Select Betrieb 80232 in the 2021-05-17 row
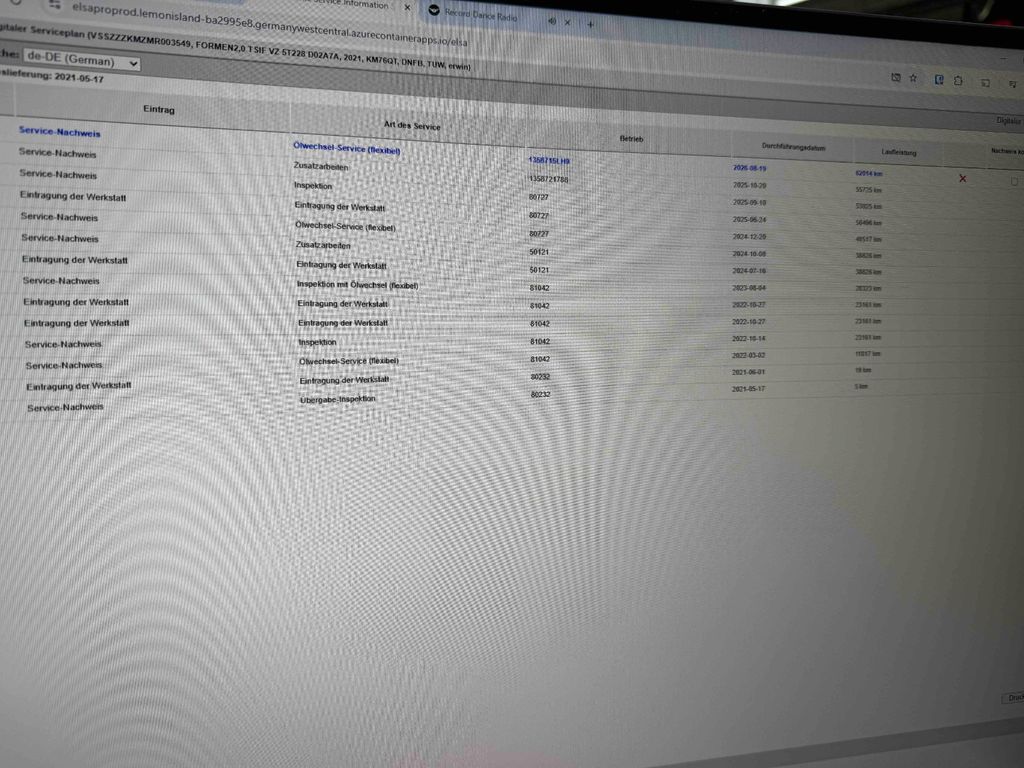Viewport: 1024px width, 768px height. (540, 394)
